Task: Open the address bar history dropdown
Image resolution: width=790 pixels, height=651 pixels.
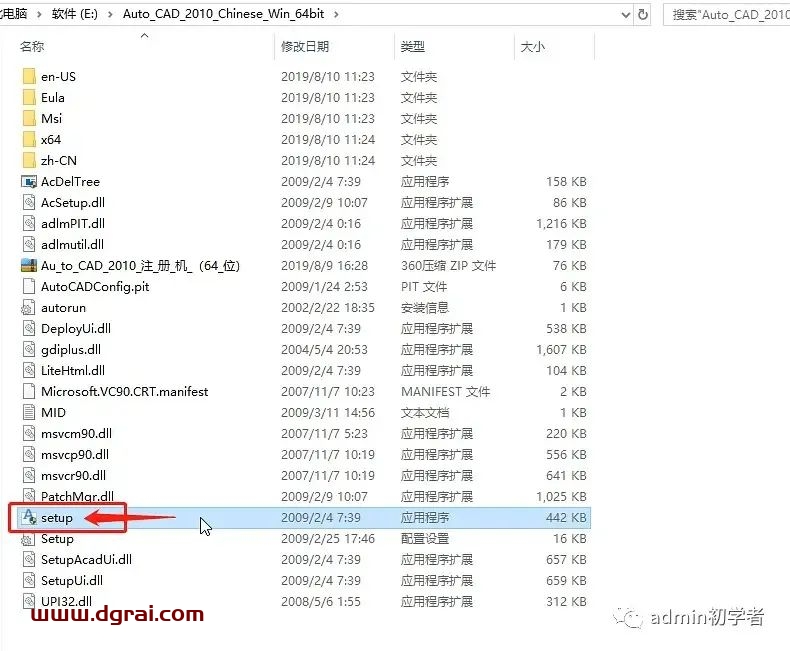Action: pos(625,15)
